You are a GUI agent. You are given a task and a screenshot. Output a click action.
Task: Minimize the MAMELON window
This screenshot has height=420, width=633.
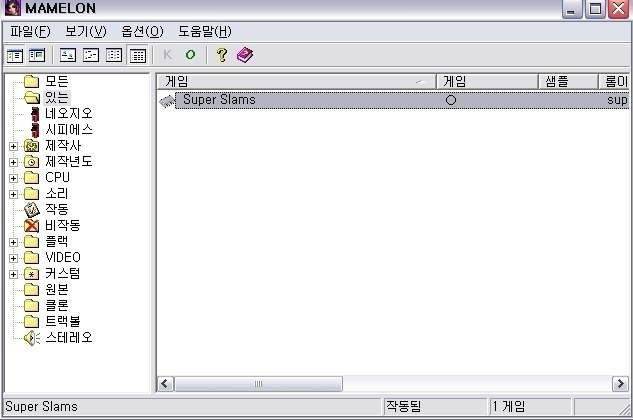[571, 8]
